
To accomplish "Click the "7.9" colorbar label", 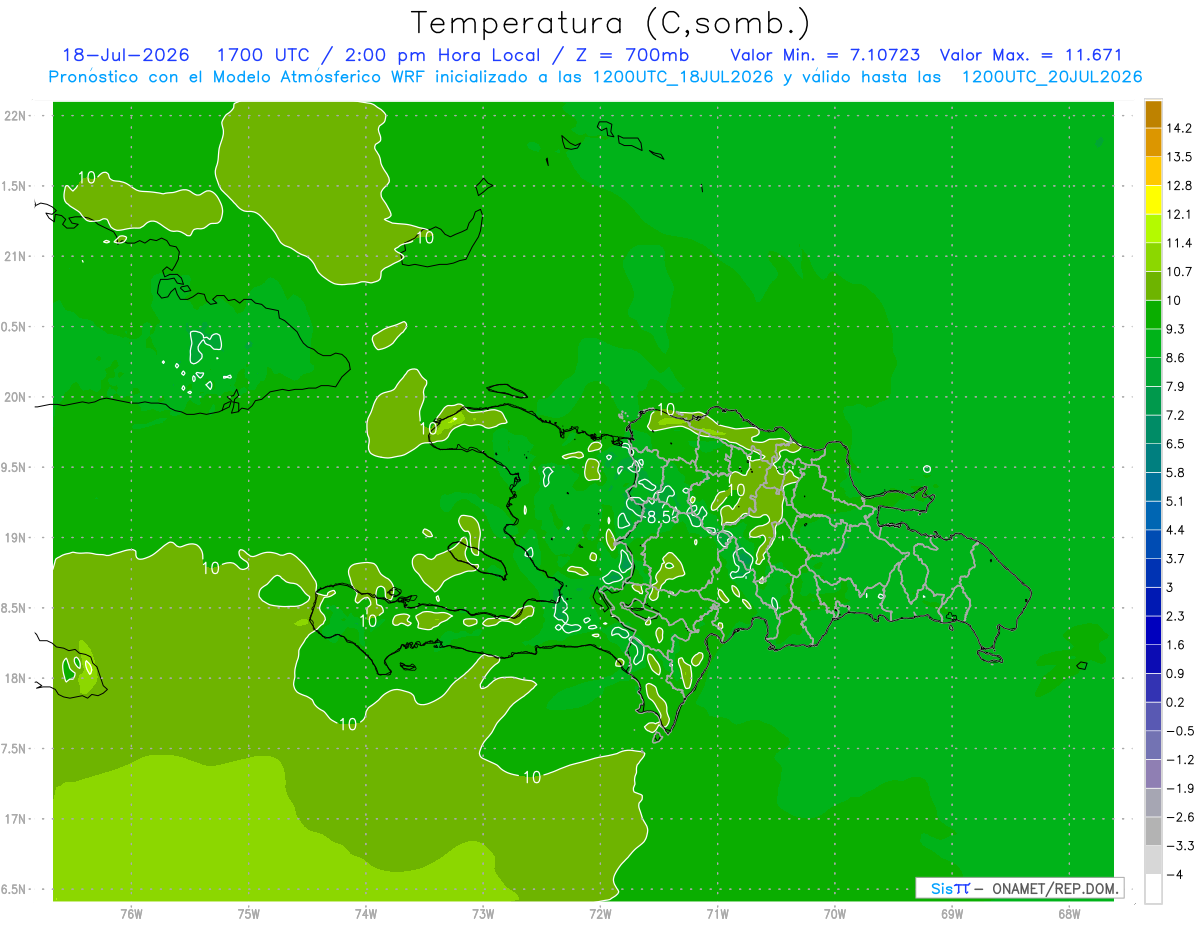I will pos(1176,386).
